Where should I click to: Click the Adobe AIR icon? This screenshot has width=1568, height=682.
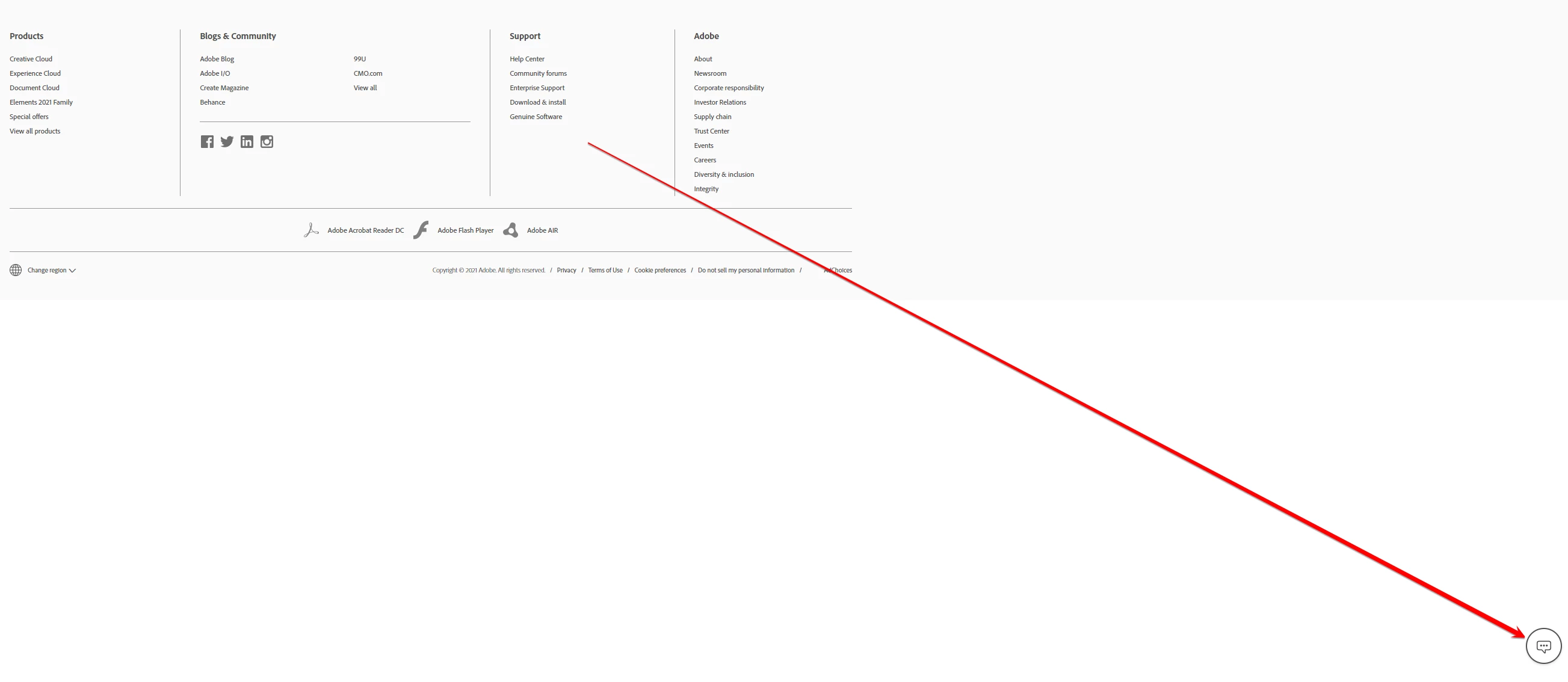[x=511, y=230]
